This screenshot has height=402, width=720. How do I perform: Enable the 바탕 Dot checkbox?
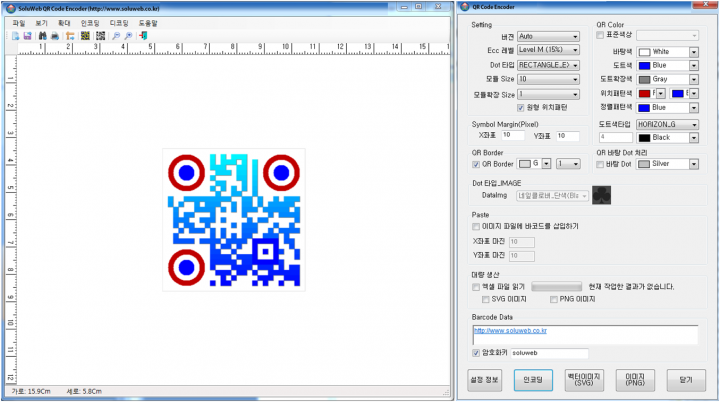[600, 164]
